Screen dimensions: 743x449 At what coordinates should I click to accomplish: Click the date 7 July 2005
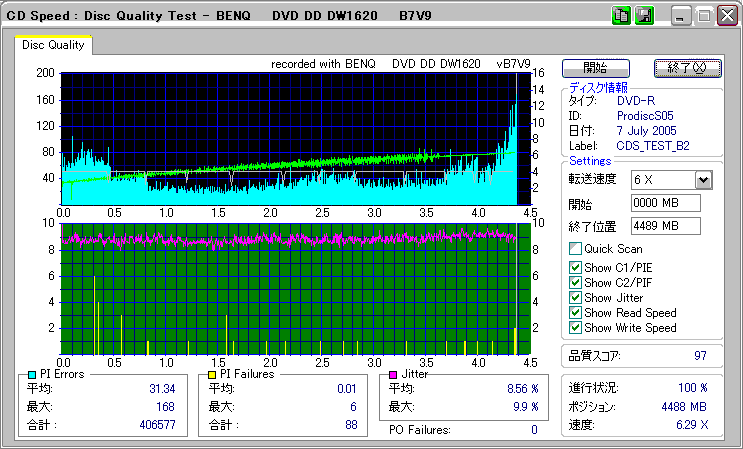tap(646, 131)
